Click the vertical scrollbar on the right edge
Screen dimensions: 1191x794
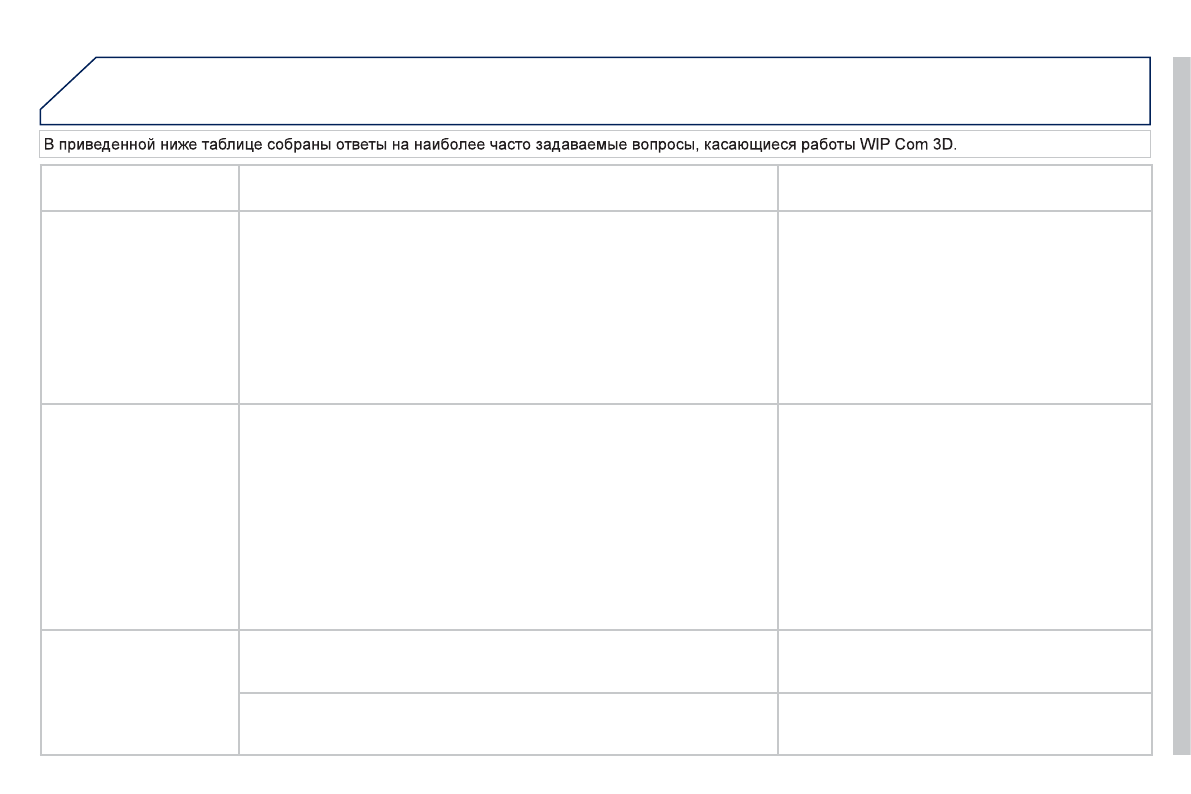point(1181,400)
